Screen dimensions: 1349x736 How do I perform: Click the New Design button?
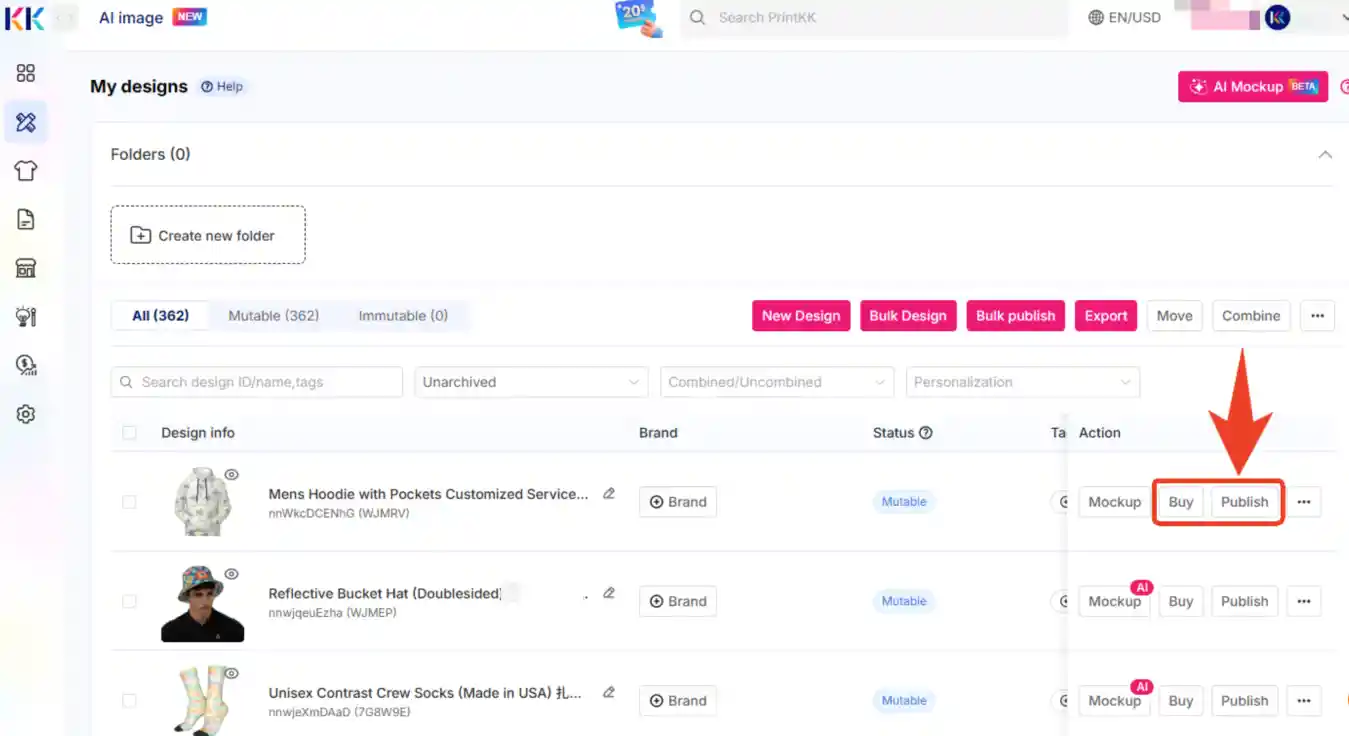801,316
